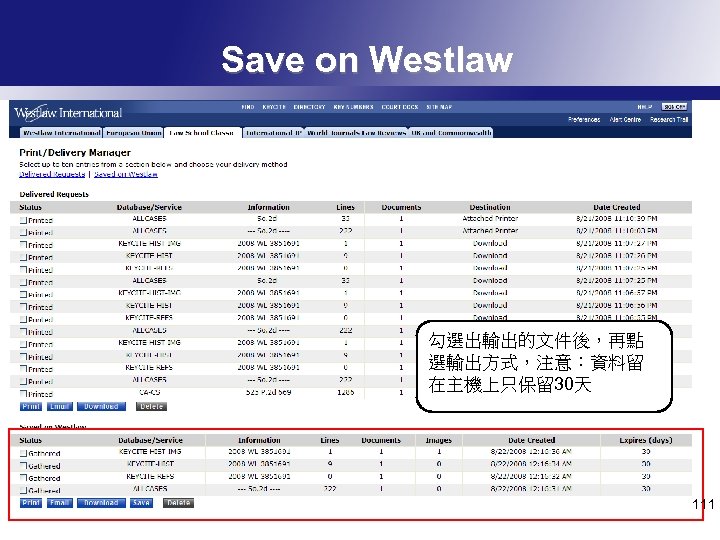This screenshot has width=720, height=540.
Task: Switch to the European Union tab
Action: [x=134, y=133]
